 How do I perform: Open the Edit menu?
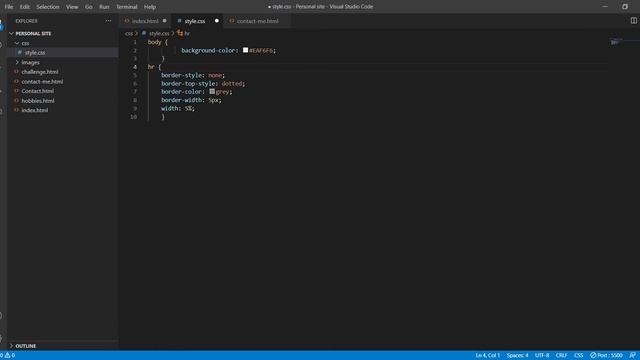25,7
